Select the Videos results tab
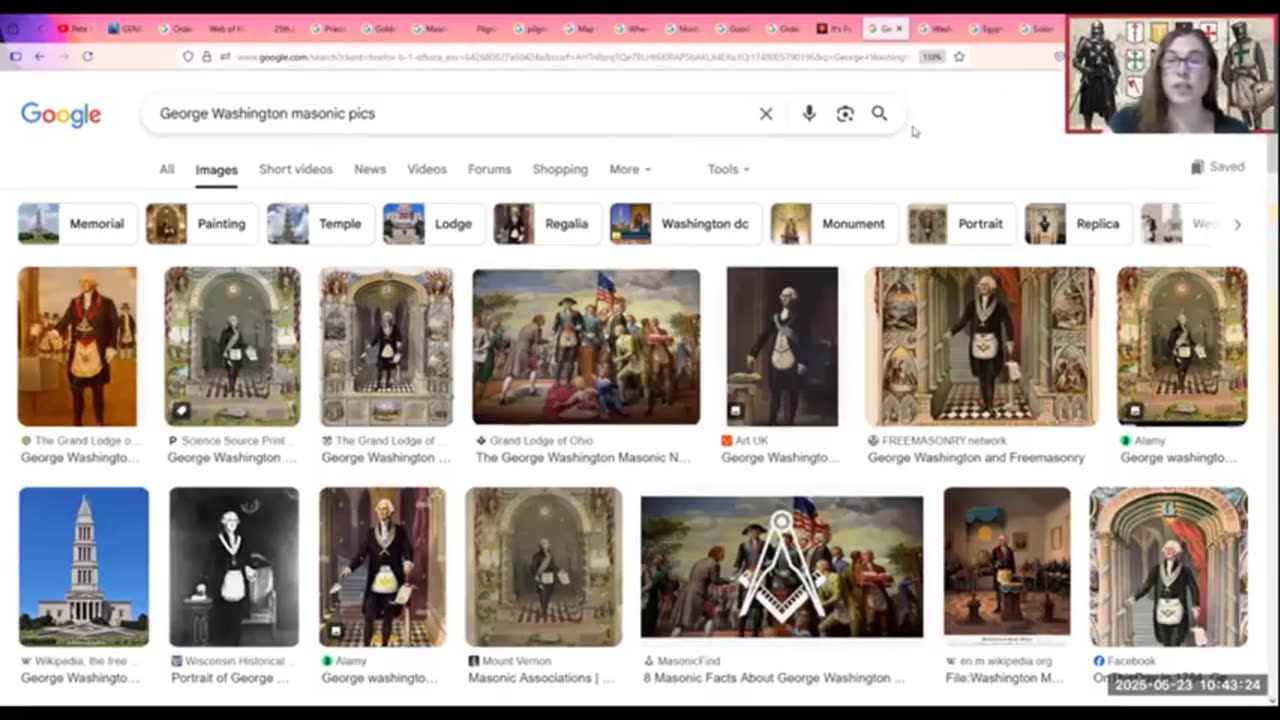The image size is (1280, 720). [427, 169]
